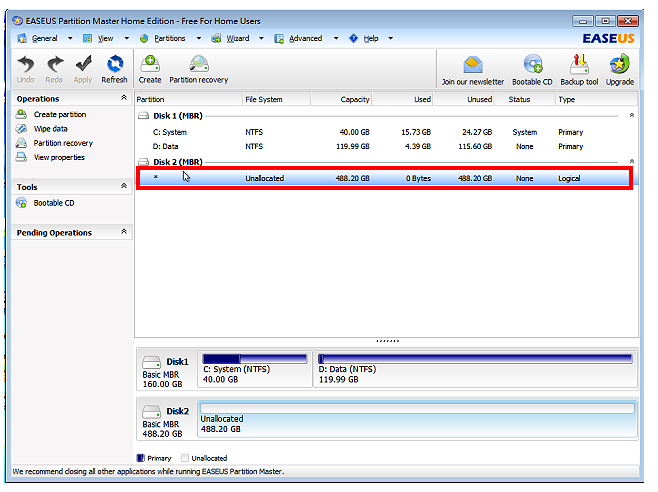
Task: Click View properties icon in Operations
Action: 21,157
